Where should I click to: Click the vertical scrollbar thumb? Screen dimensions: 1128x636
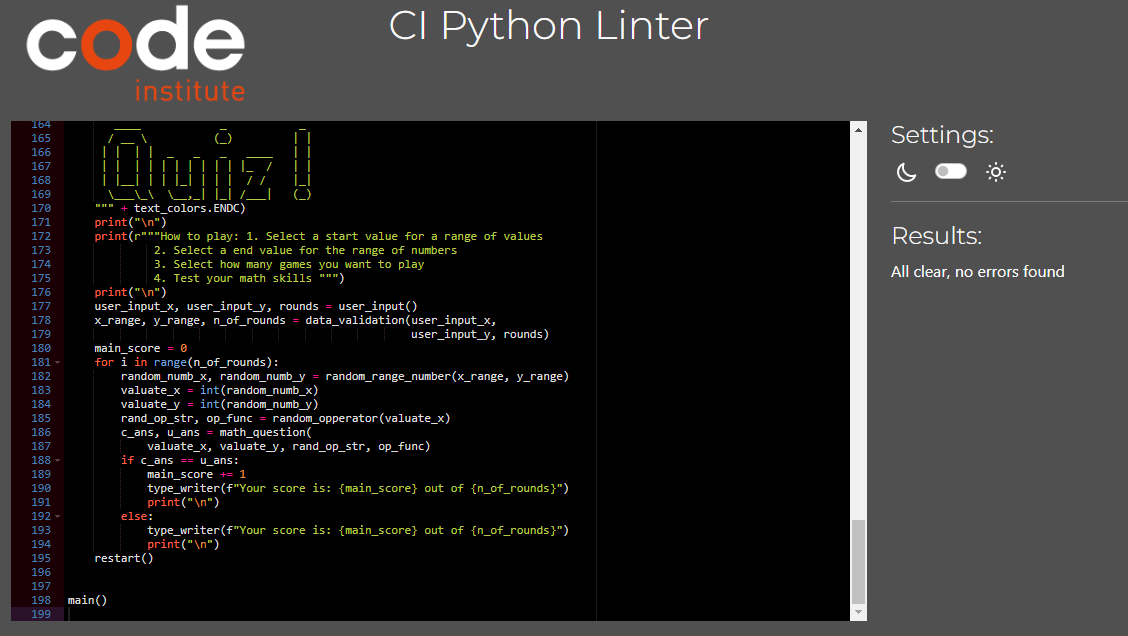point(858,562)
